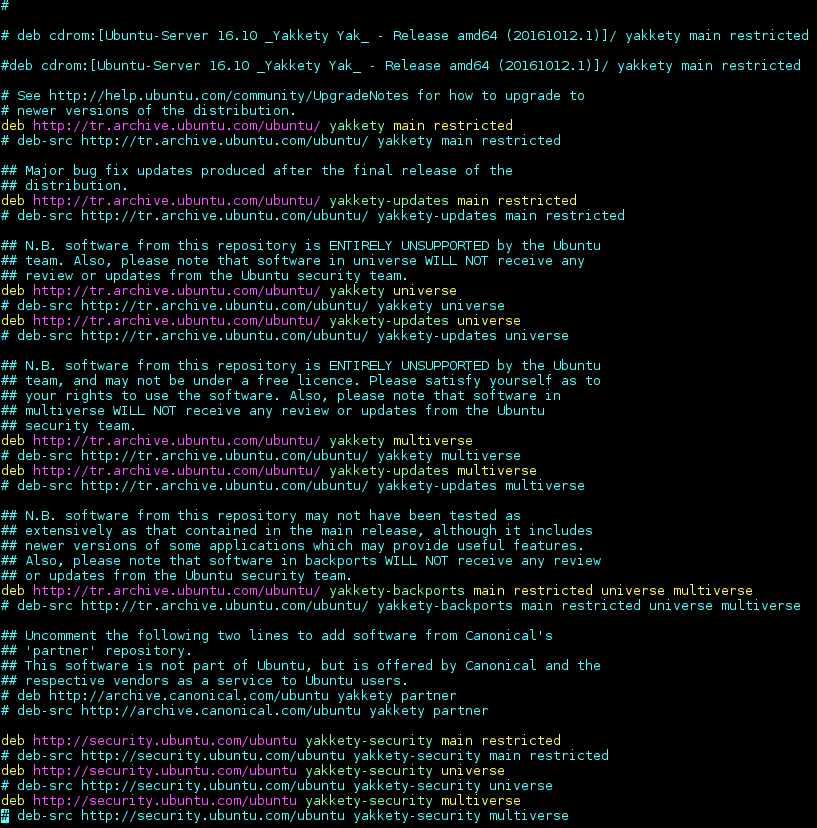Click the '## review or updates from' comment line
Screen dimensions: 817x828
[x=204, y=276]
